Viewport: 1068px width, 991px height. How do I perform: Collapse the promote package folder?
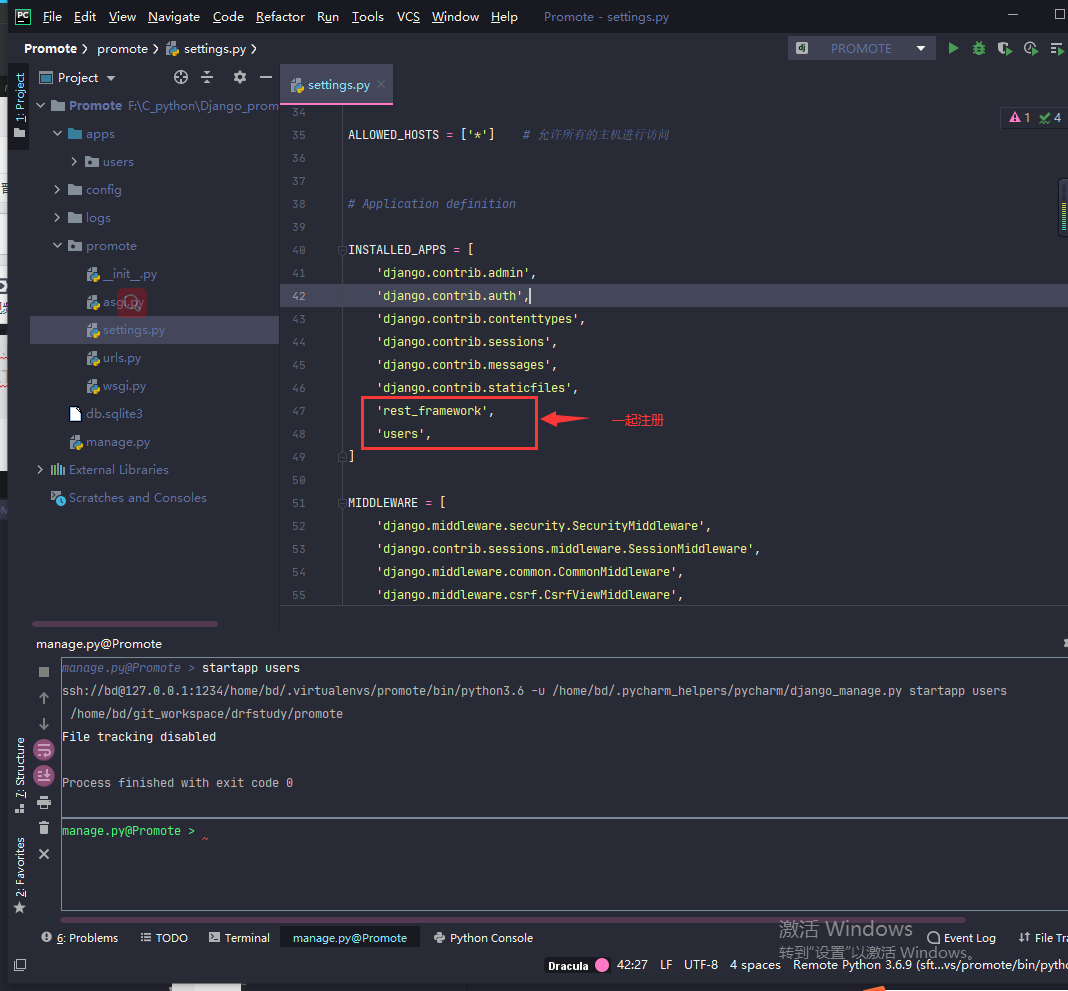[x=58, y=245]
